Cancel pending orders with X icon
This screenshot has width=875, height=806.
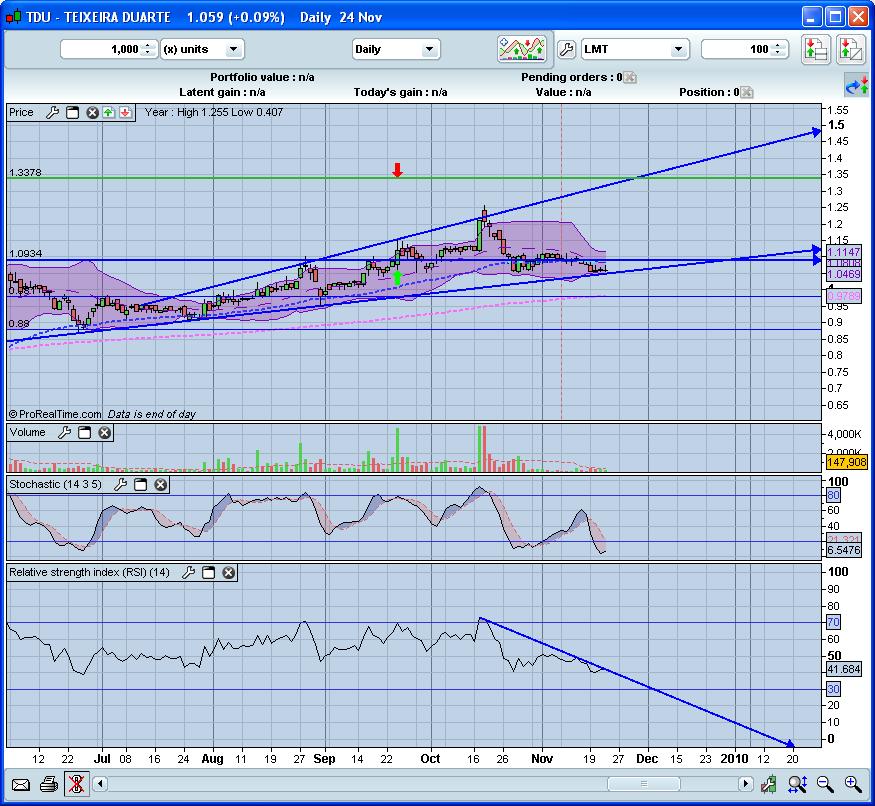pos(629,78)
